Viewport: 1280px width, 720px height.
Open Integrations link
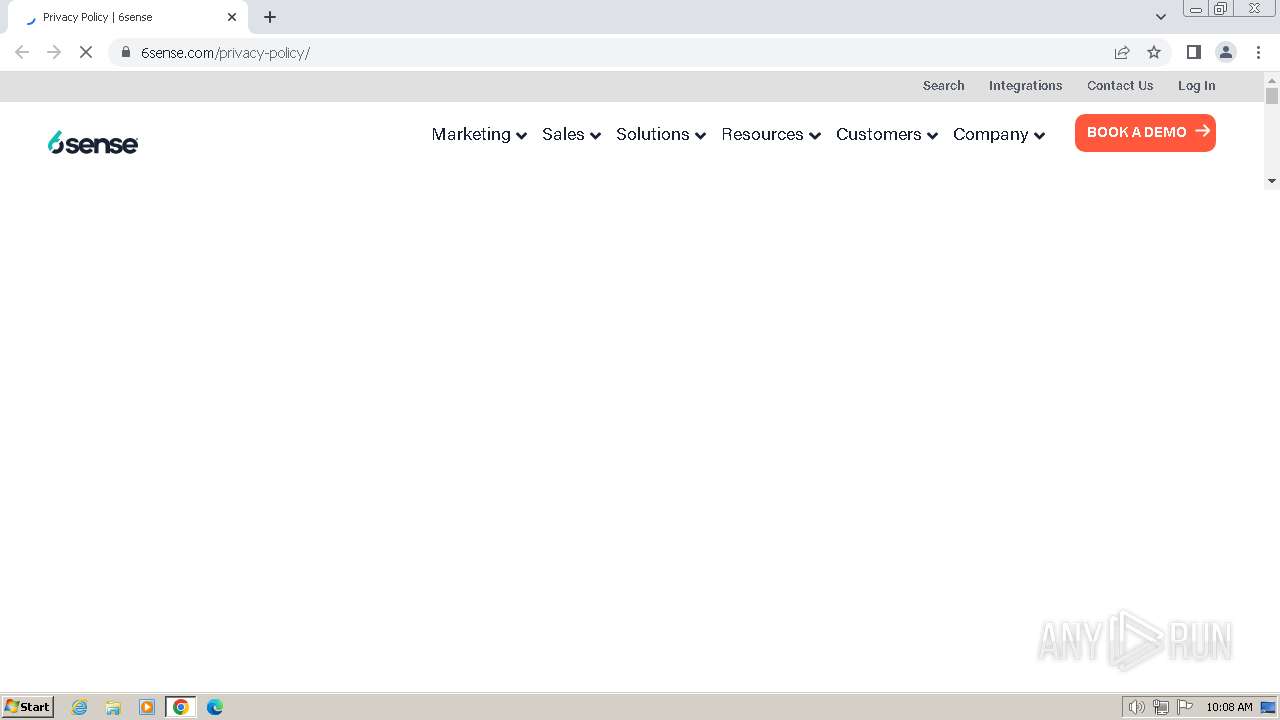click(x=1025, y=86)
